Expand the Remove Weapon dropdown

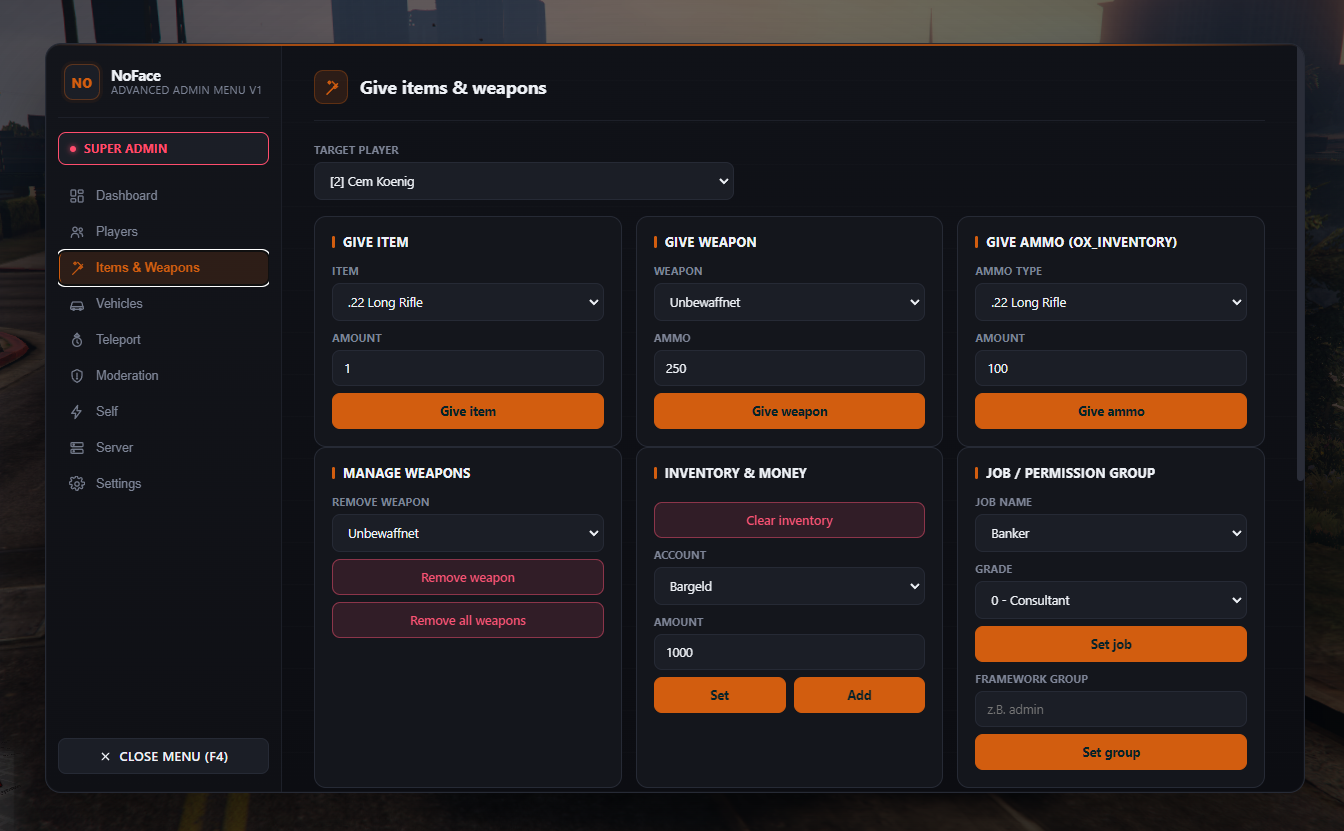468,534
